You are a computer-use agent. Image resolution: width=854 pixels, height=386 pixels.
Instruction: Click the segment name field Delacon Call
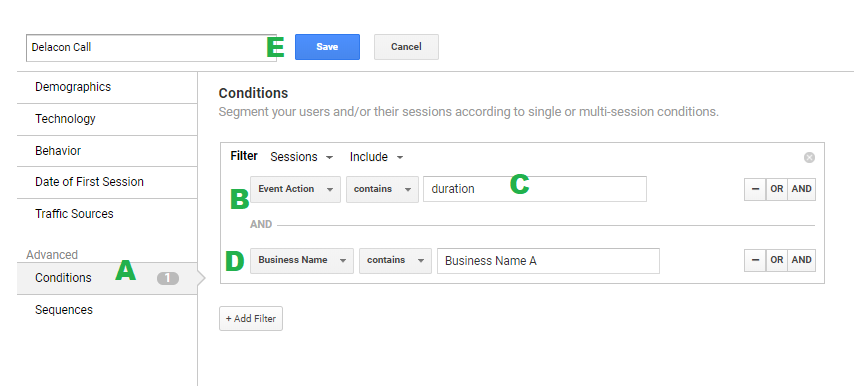tap(151, 47)
